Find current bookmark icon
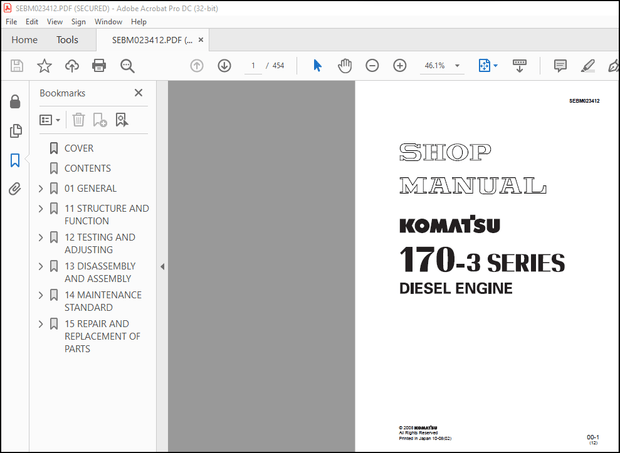This screenshot has height=453, width=620. pyautogui.click(x=122, y=120)
